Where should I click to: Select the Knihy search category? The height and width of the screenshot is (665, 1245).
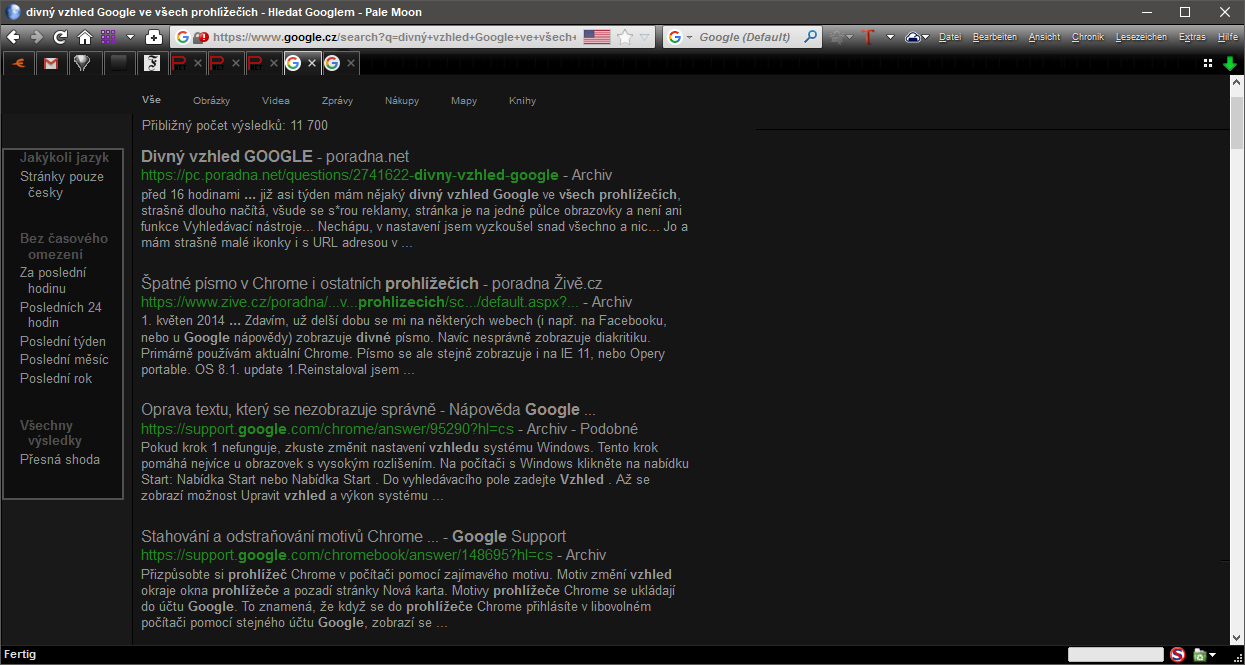(x=522, y=101)
